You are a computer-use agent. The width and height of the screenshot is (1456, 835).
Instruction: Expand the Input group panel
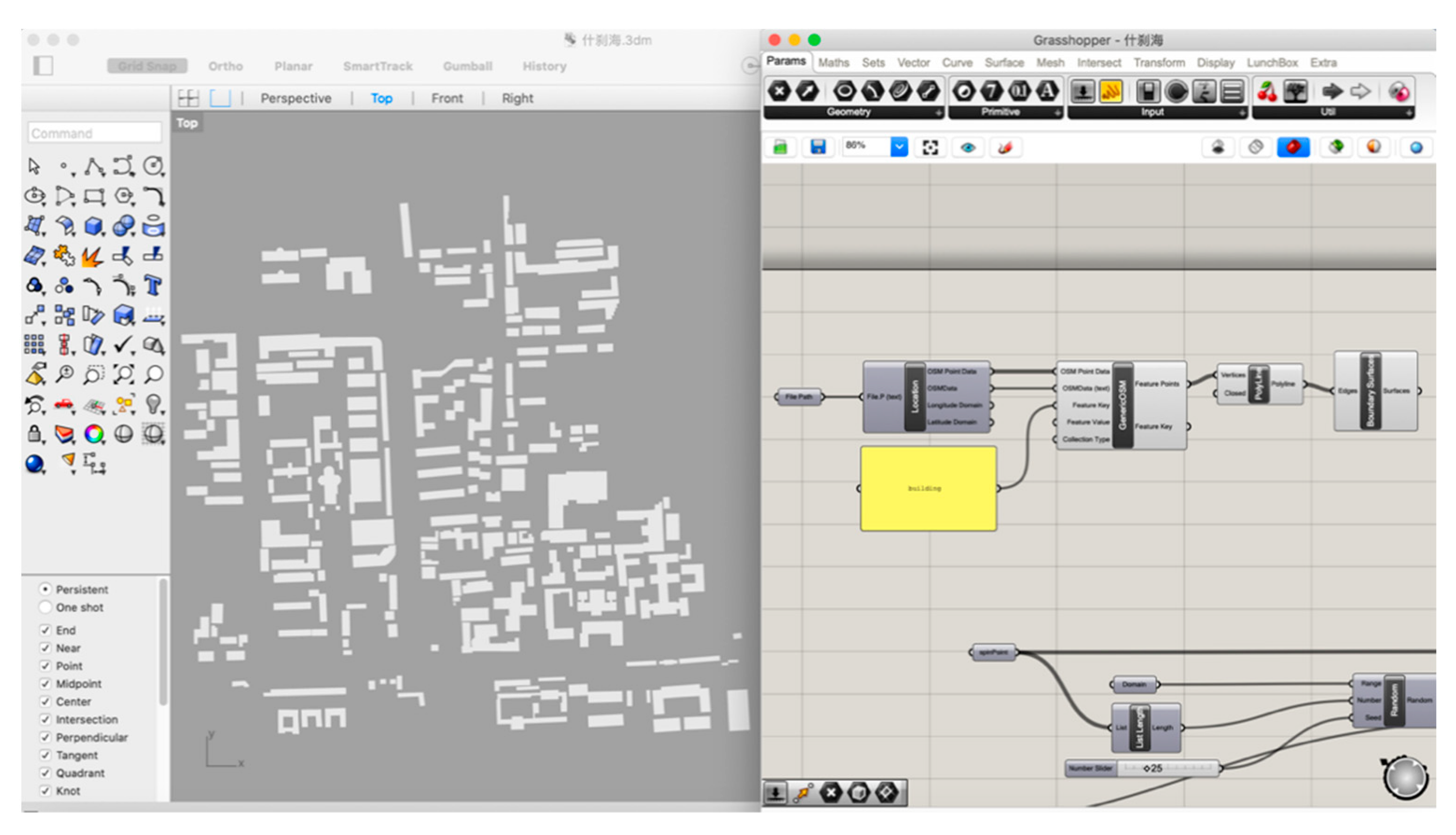click(x=1242, y=113)
